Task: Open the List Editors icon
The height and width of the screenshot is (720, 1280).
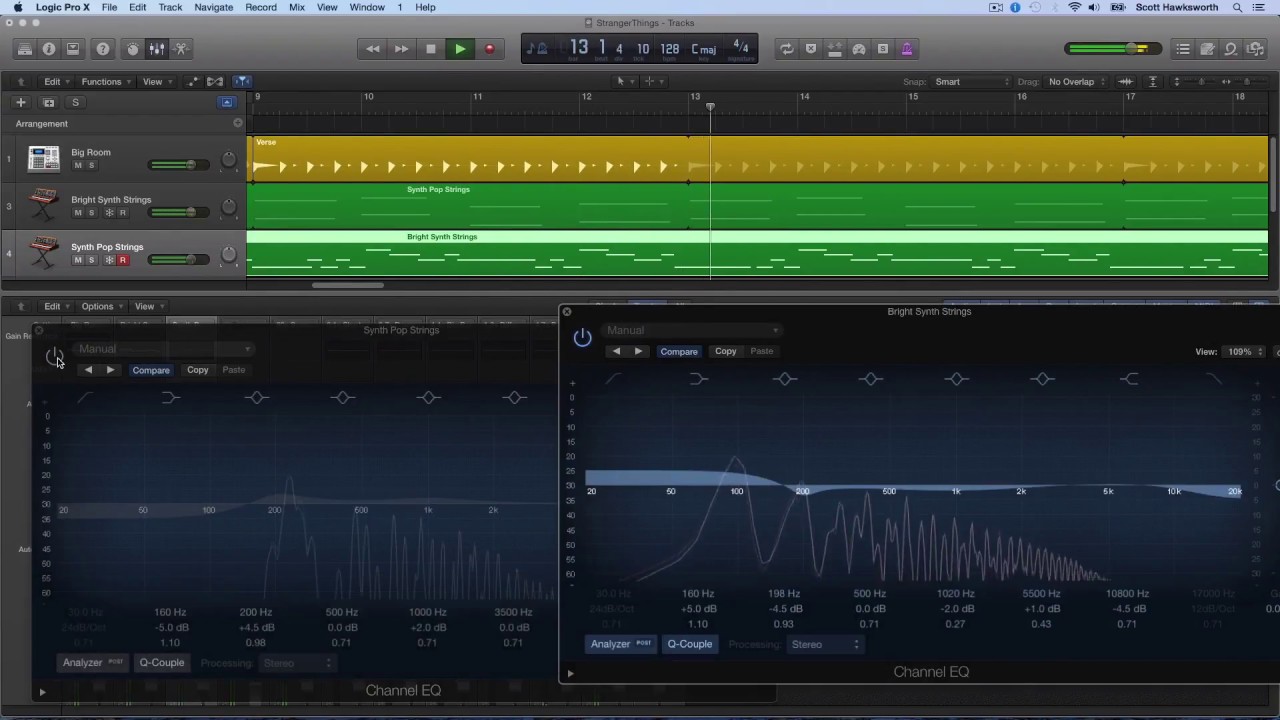Action: pos(1183,49)
